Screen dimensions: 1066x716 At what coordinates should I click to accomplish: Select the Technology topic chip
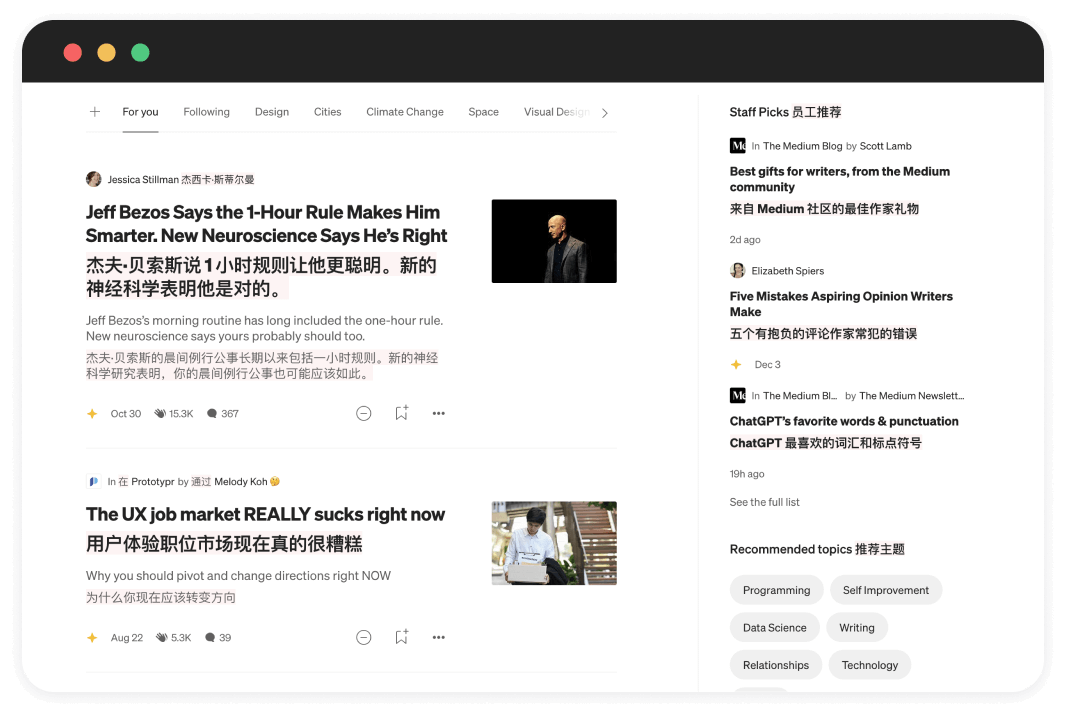pos(870,665)
